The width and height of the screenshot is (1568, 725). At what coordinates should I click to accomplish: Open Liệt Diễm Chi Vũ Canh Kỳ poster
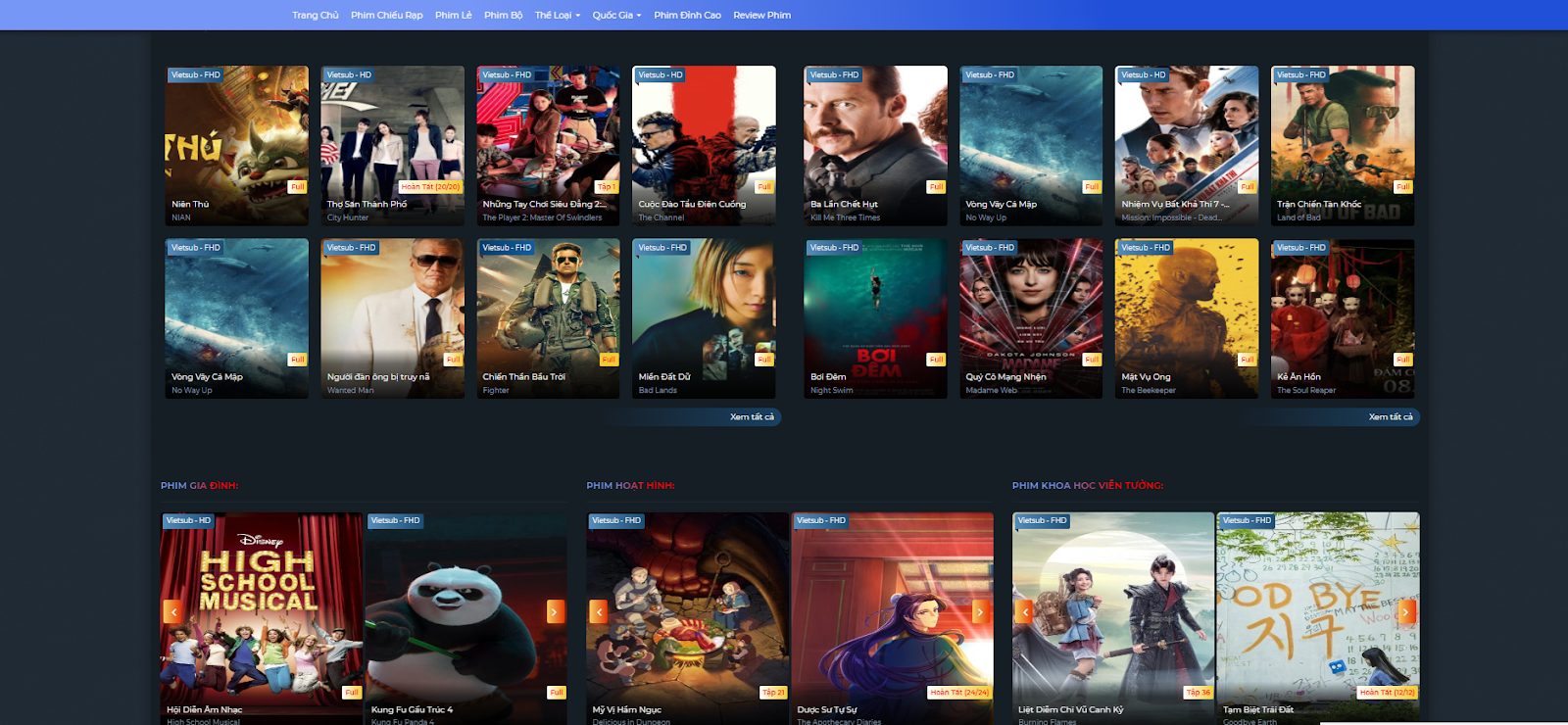(x=1113, y=618)
